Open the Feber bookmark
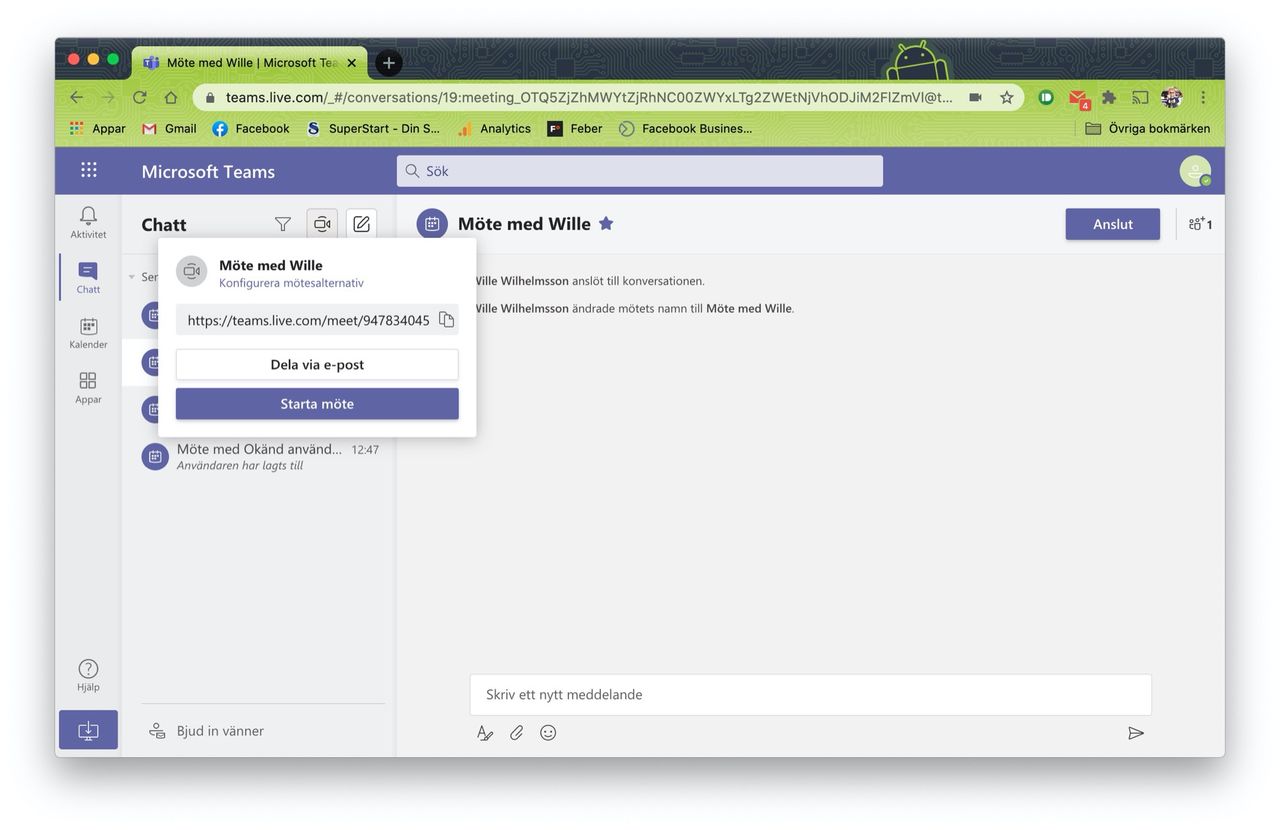The image size is (1280, 830). [x=575, y=128]
